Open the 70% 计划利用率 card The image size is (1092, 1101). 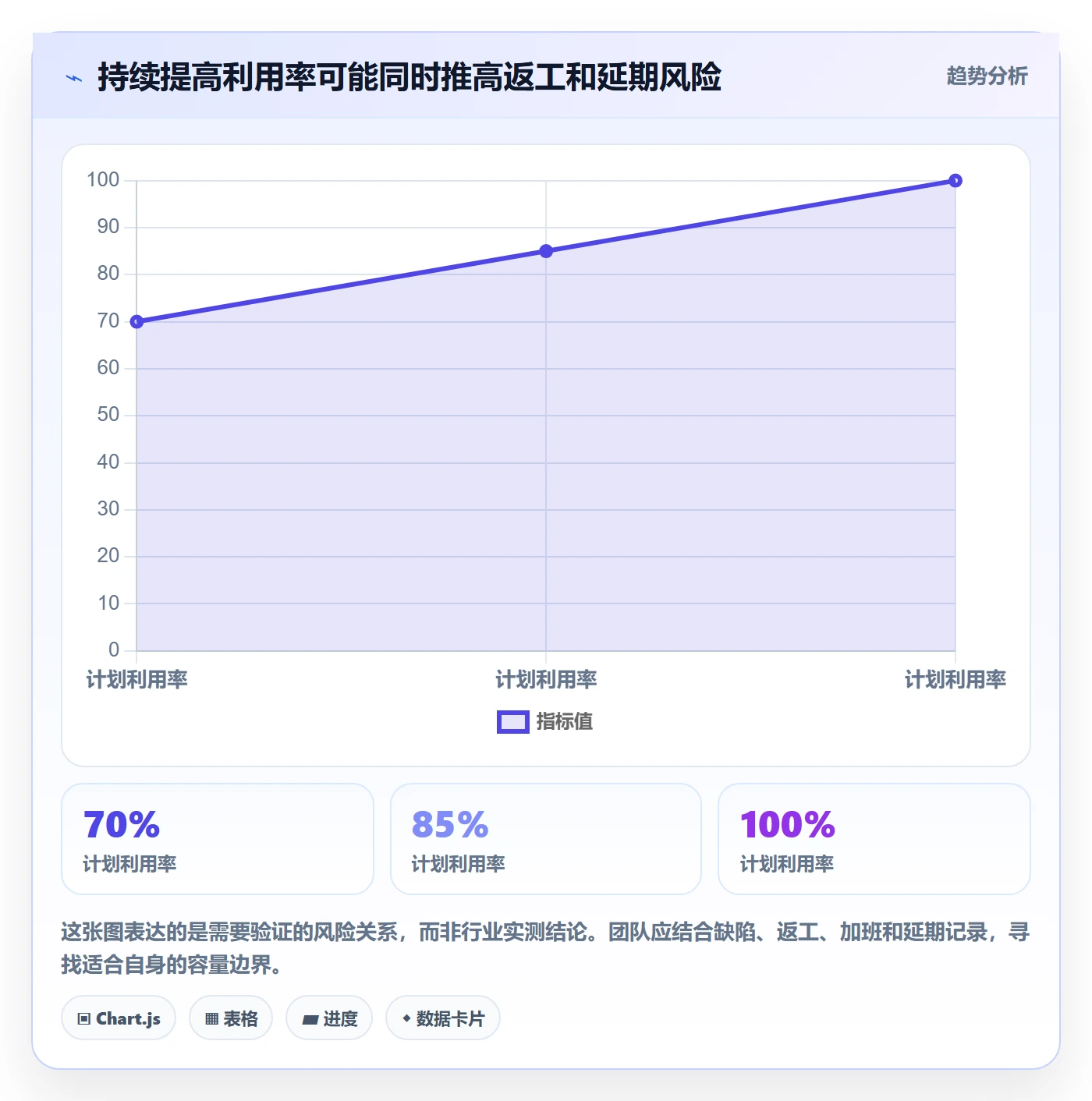pyautogui.click(x=218, y=839)
